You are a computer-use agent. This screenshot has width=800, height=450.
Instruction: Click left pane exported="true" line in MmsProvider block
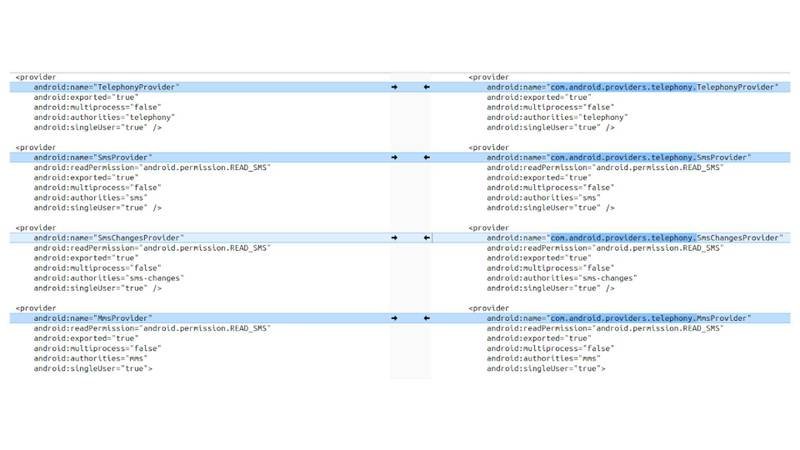pyautogui.click(x=86, y=338)
